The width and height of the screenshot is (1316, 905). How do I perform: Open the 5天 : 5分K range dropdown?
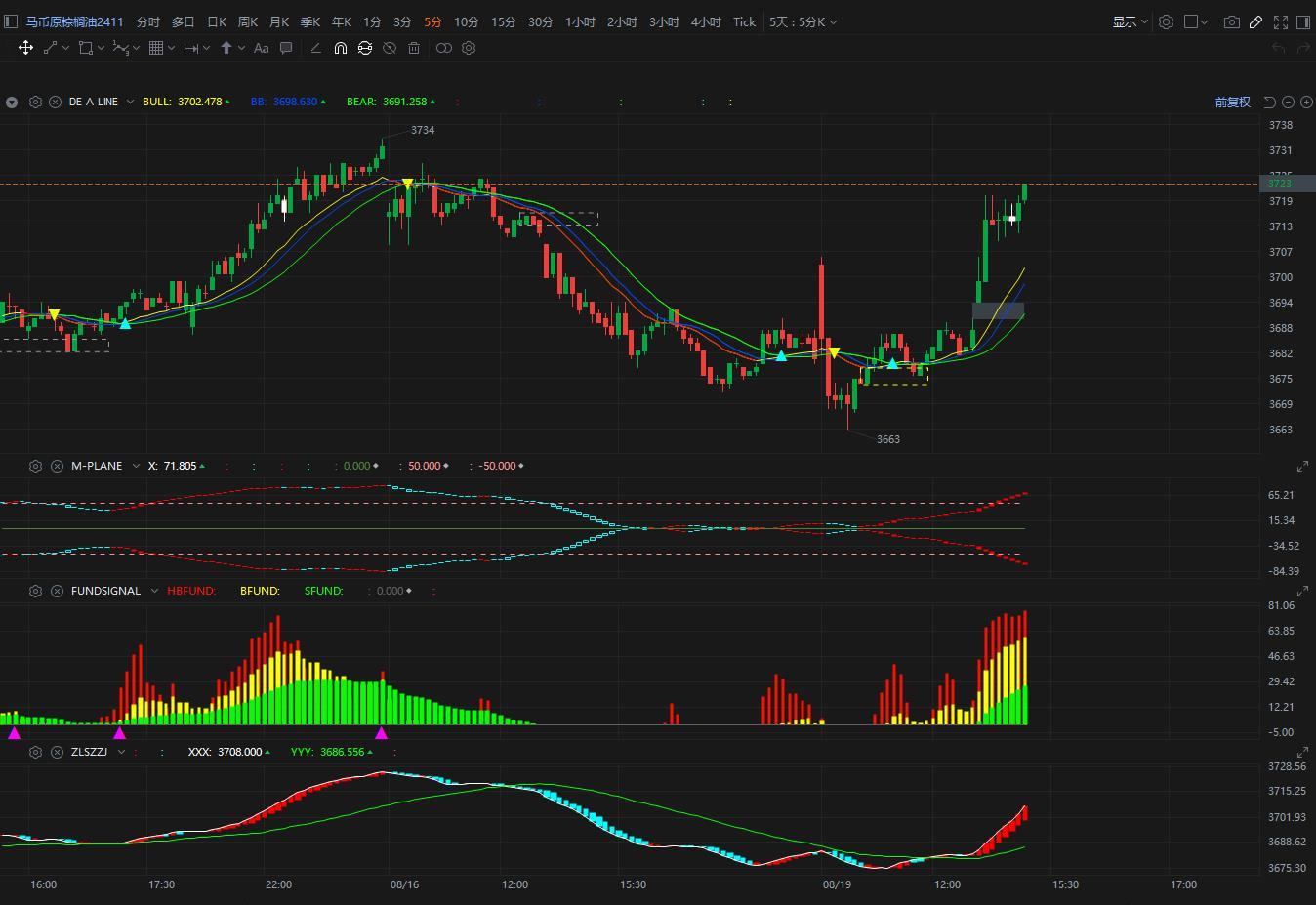pos(802,21)
